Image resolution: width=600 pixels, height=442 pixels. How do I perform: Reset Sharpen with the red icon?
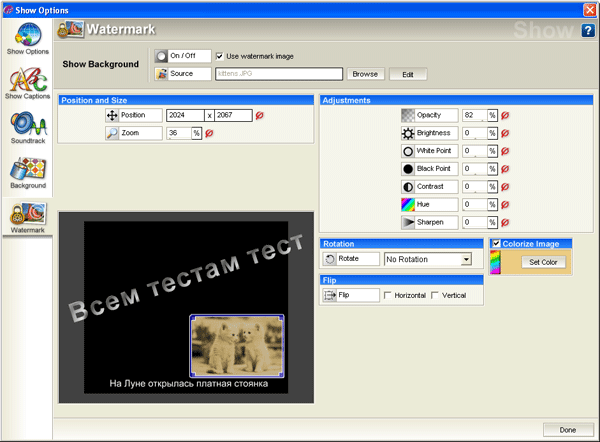coord(505,222)
